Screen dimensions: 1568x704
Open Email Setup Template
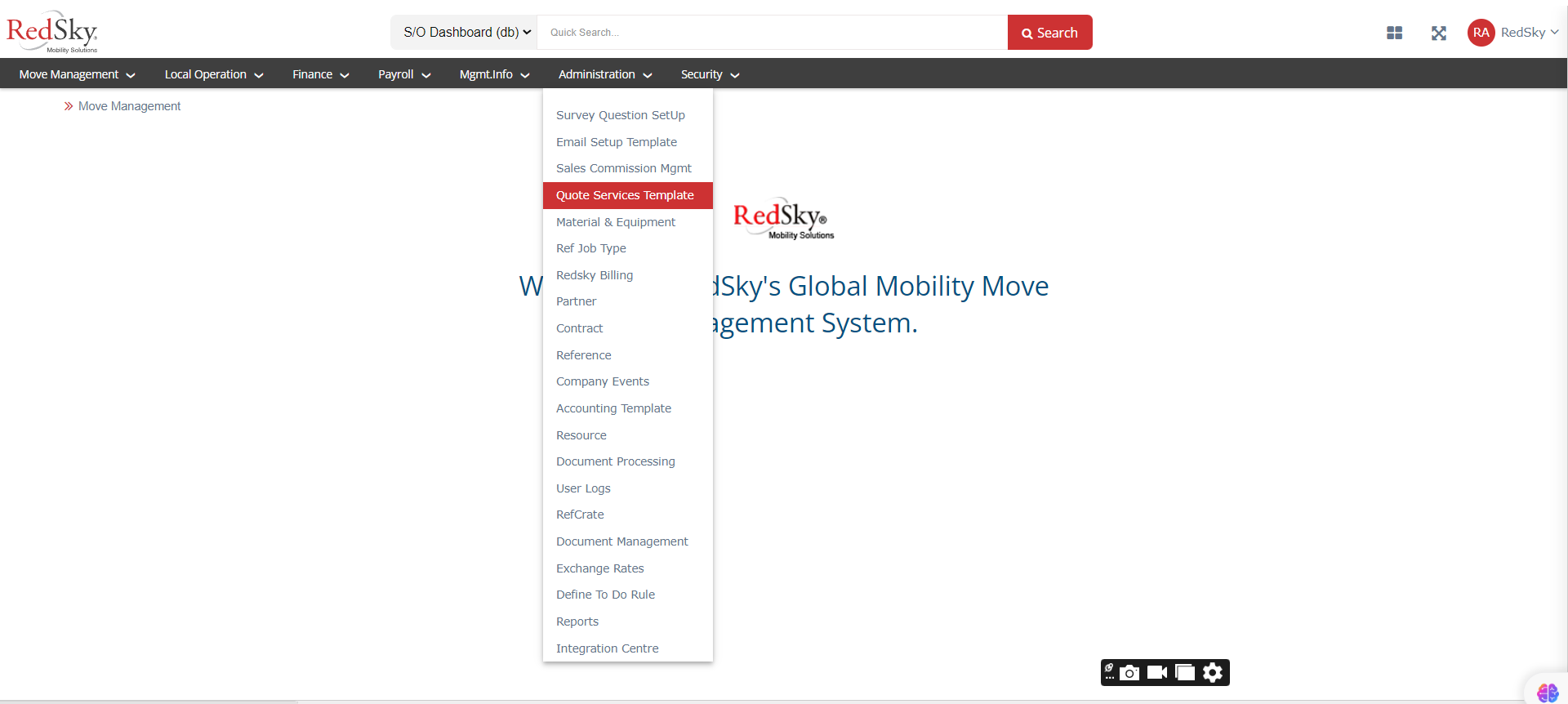pyautogui.click(x=627, y=142)
